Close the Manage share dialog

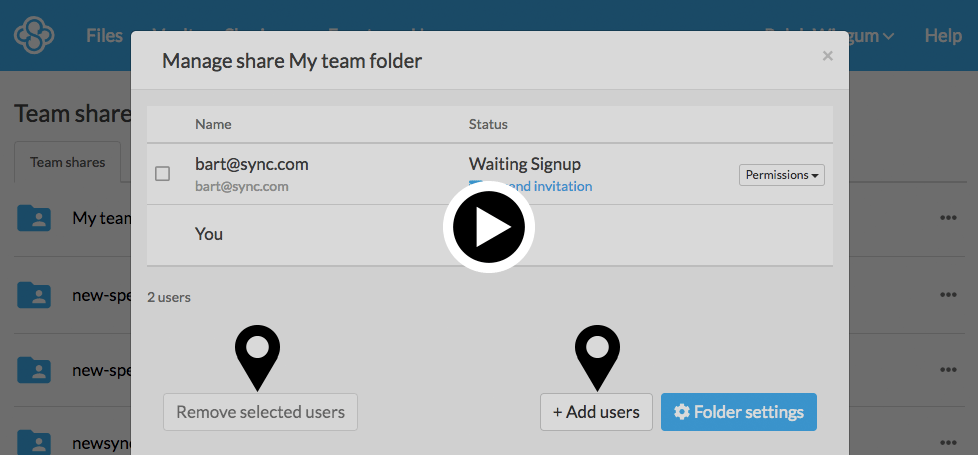827,56
